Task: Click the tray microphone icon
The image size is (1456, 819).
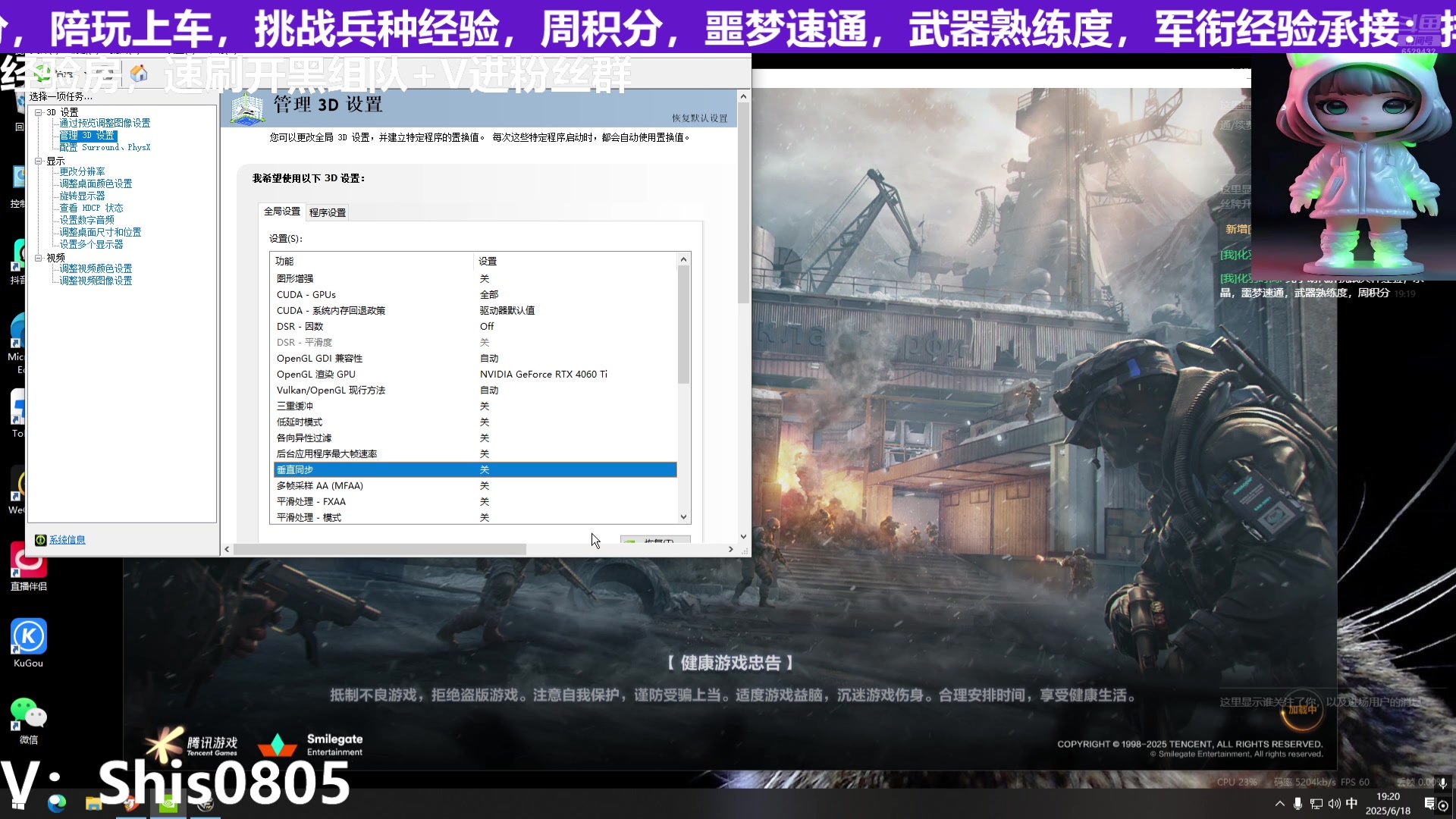Action: pos(1298,803)
